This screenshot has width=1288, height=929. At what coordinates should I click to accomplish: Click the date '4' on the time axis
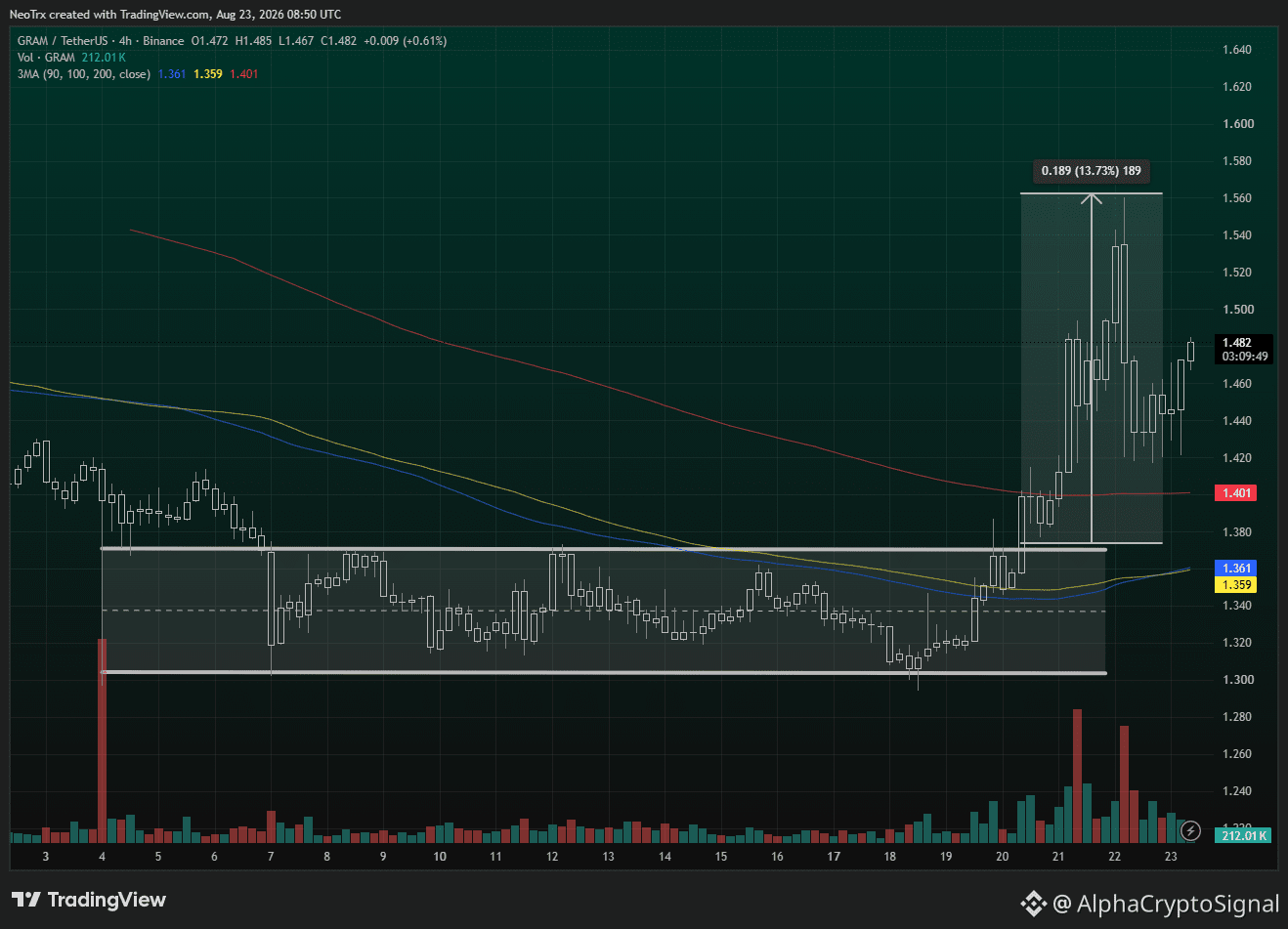(x=103, y=857)
